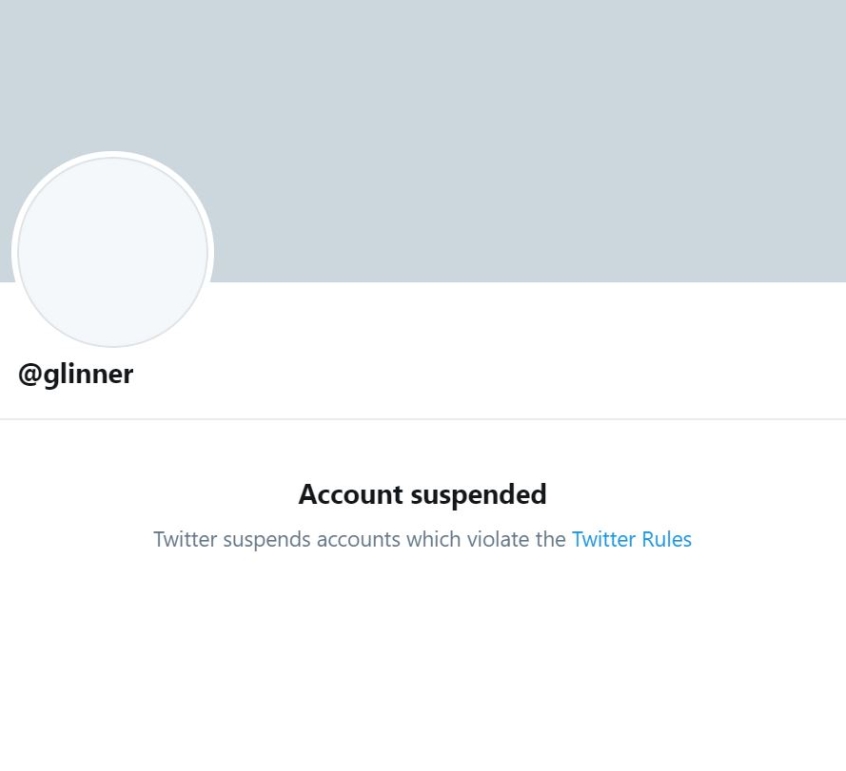This screenshot has height=771, width=846.
Task: Click the word "Twitter" starting the grey sentence
Action: click(x=186, y=539)
